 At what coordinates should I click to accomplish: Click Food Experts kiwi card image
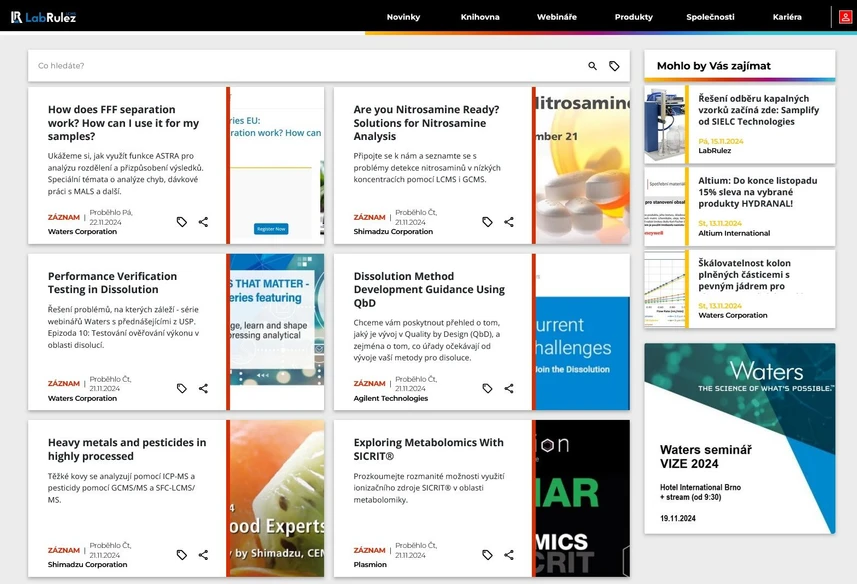(x=277, y=498)
